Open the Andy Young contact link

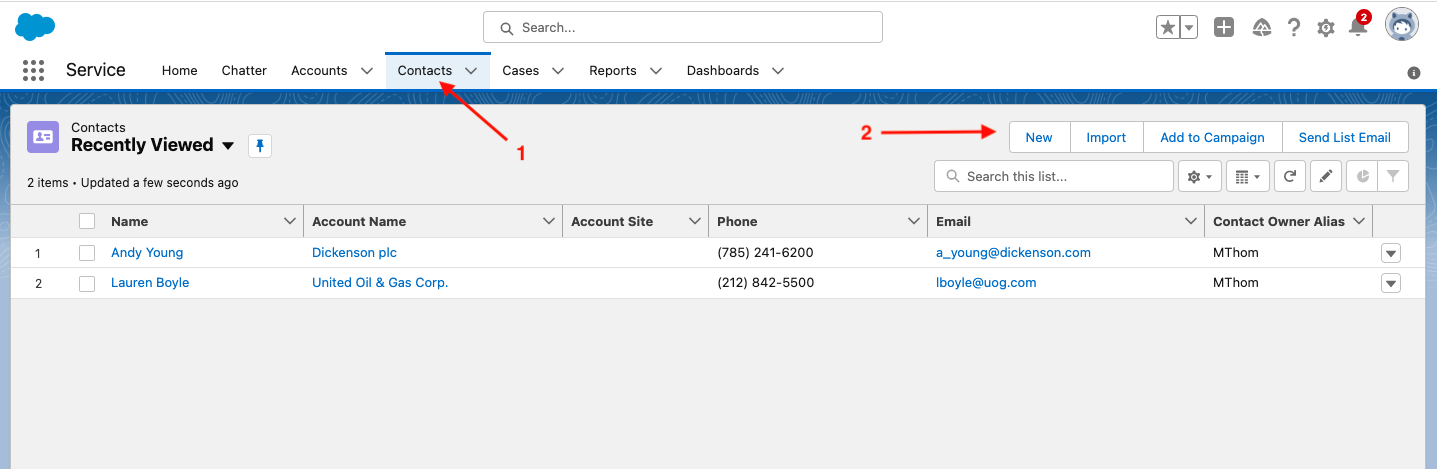147,253
